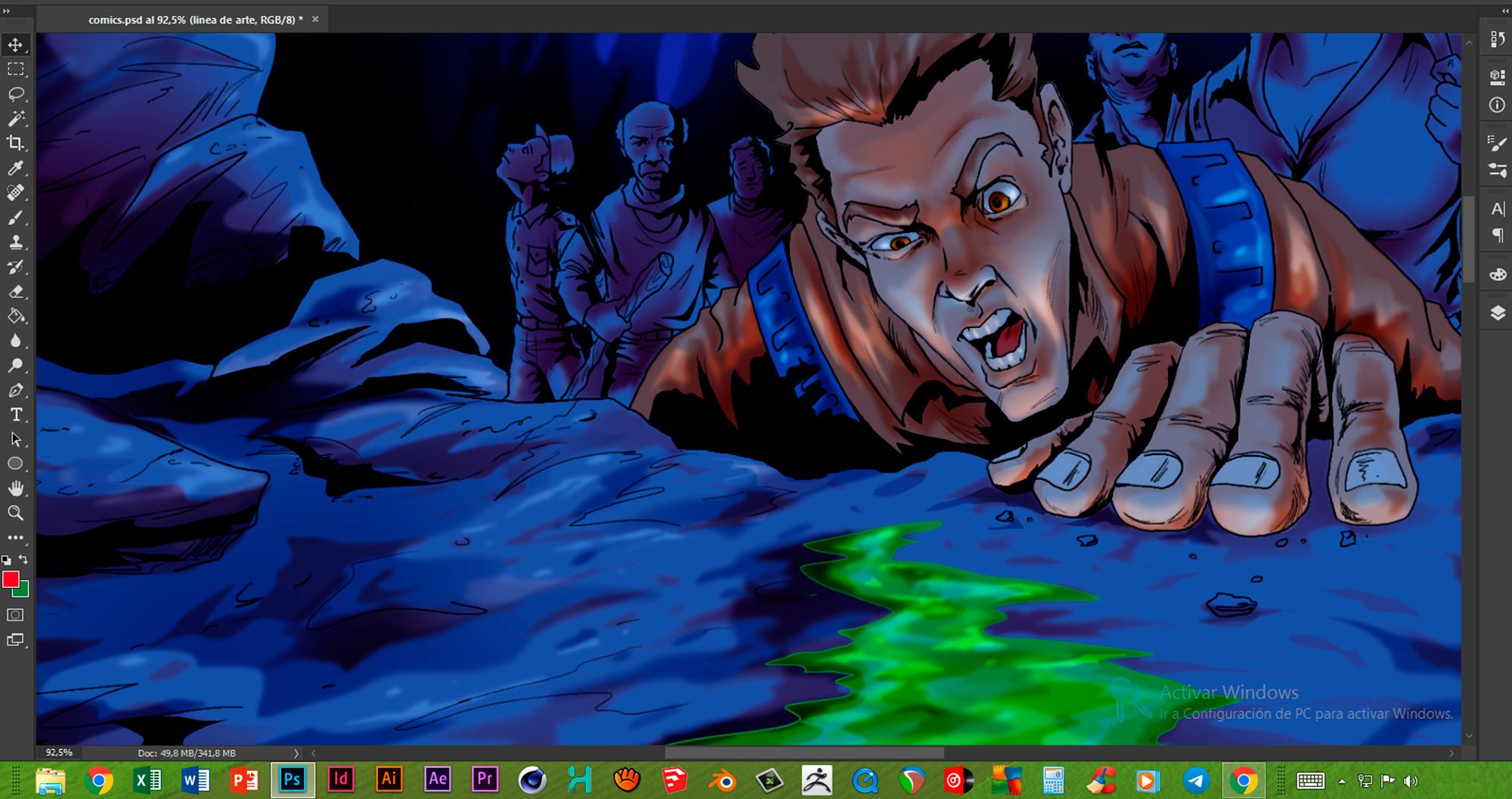Open the touch keyboard from the taskbar
The width and height of the screenshot is (1512, 799).
[x=1311, y=781]
